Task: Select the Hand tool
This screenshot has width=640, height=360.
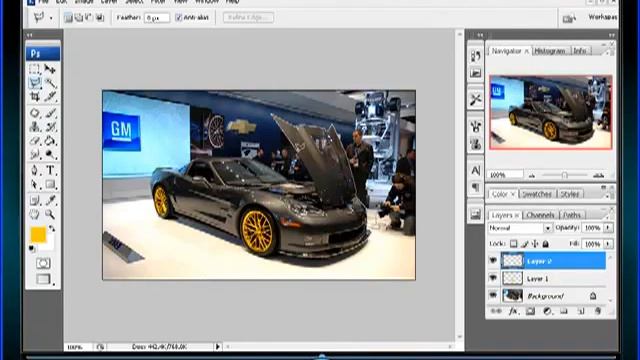Action: [35, 214]
